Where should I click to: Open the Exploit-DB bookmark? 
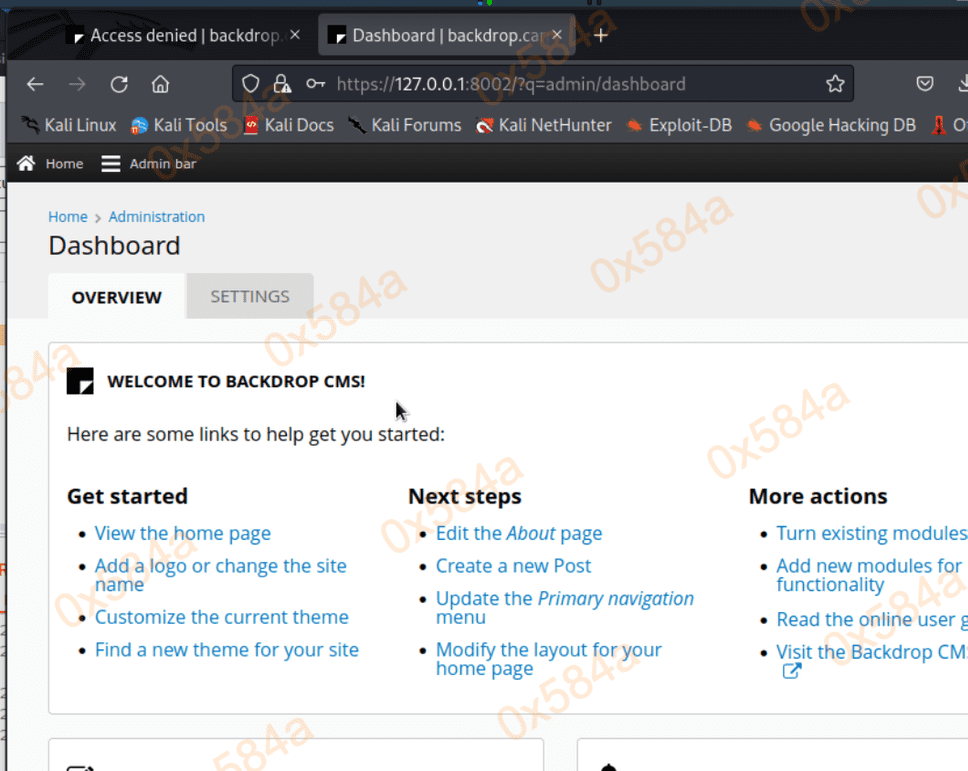[679, 125]
